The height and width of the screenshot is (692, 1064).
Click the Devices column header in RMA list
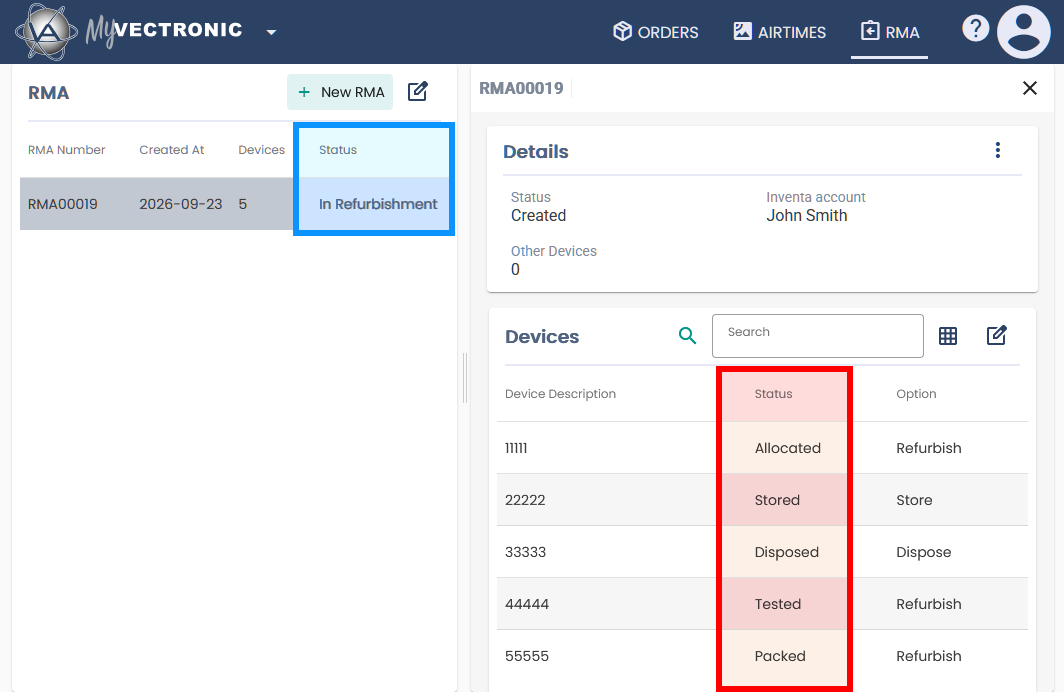[261, 150]
